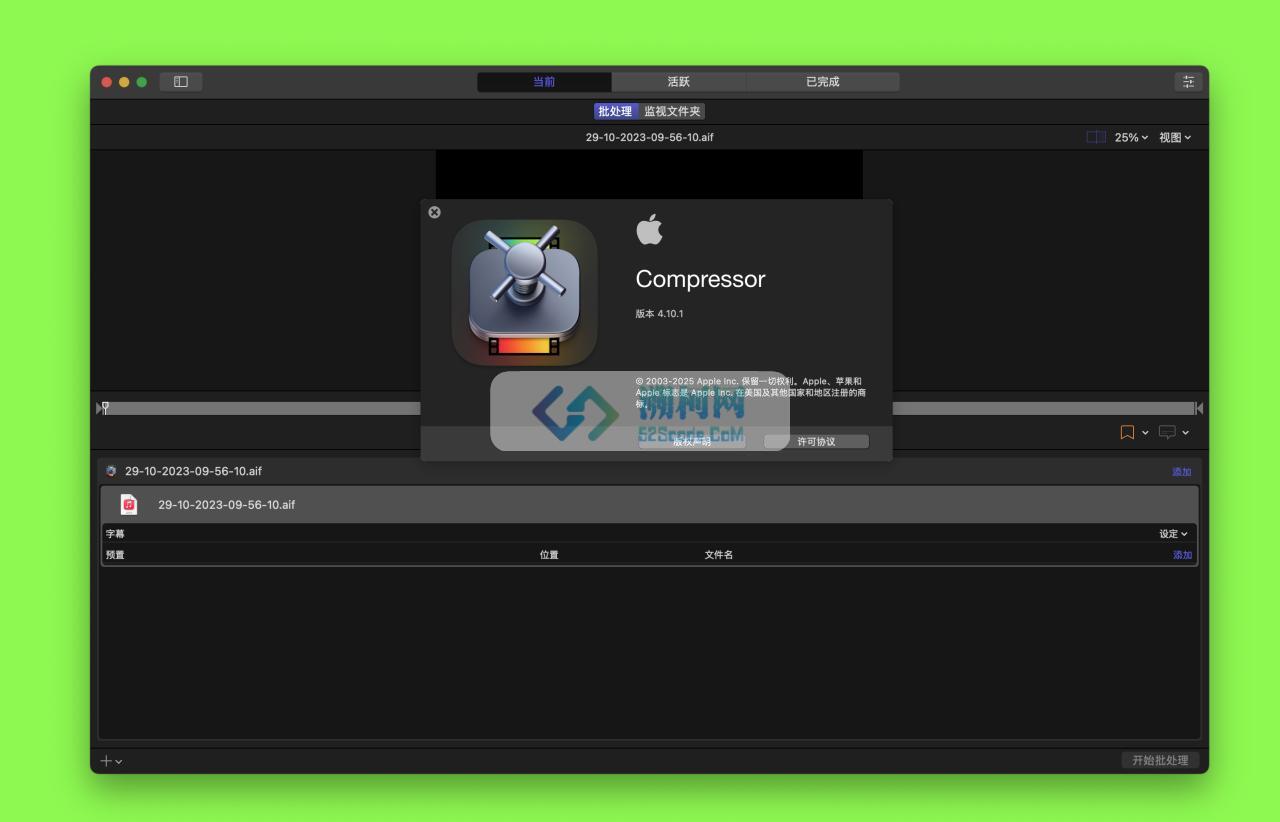
Task: Select the 活跃 tab
Action: 679,82
